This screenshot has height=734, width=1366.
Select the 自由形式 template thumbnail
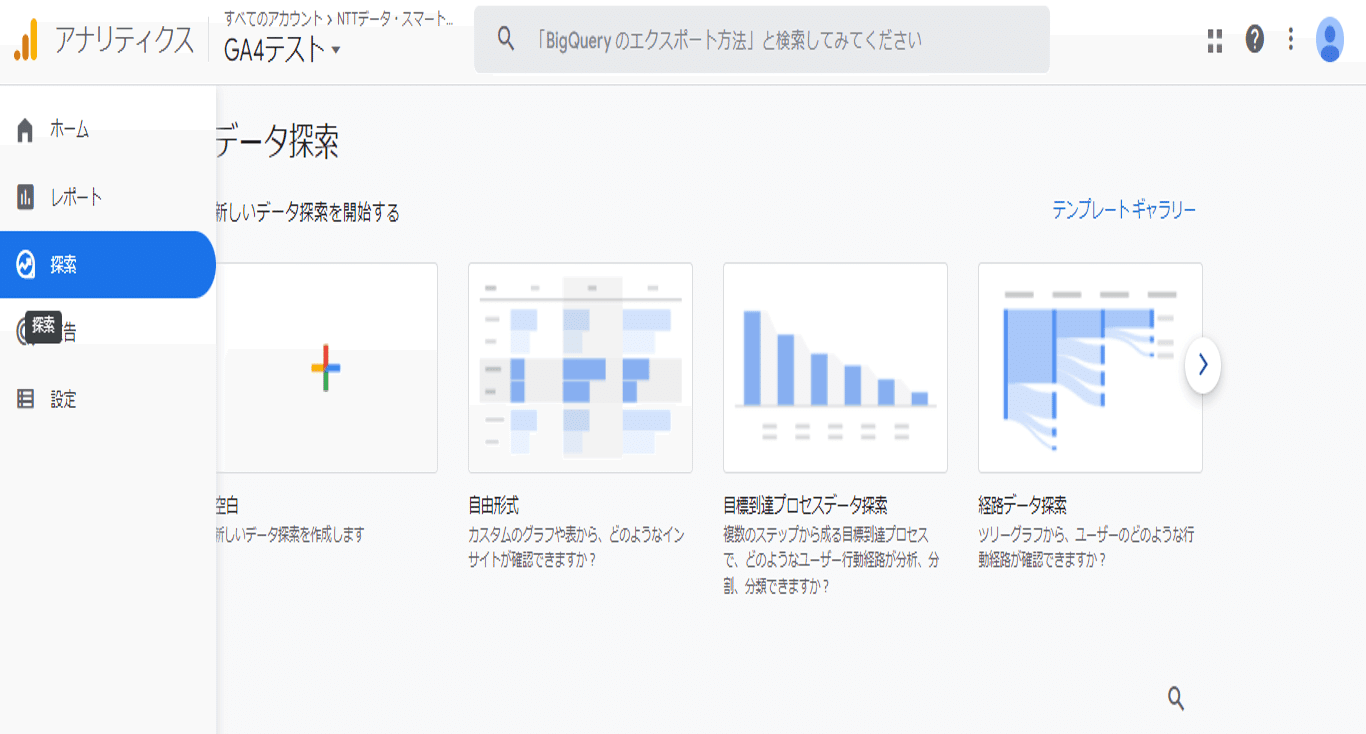tap(580, 367)
